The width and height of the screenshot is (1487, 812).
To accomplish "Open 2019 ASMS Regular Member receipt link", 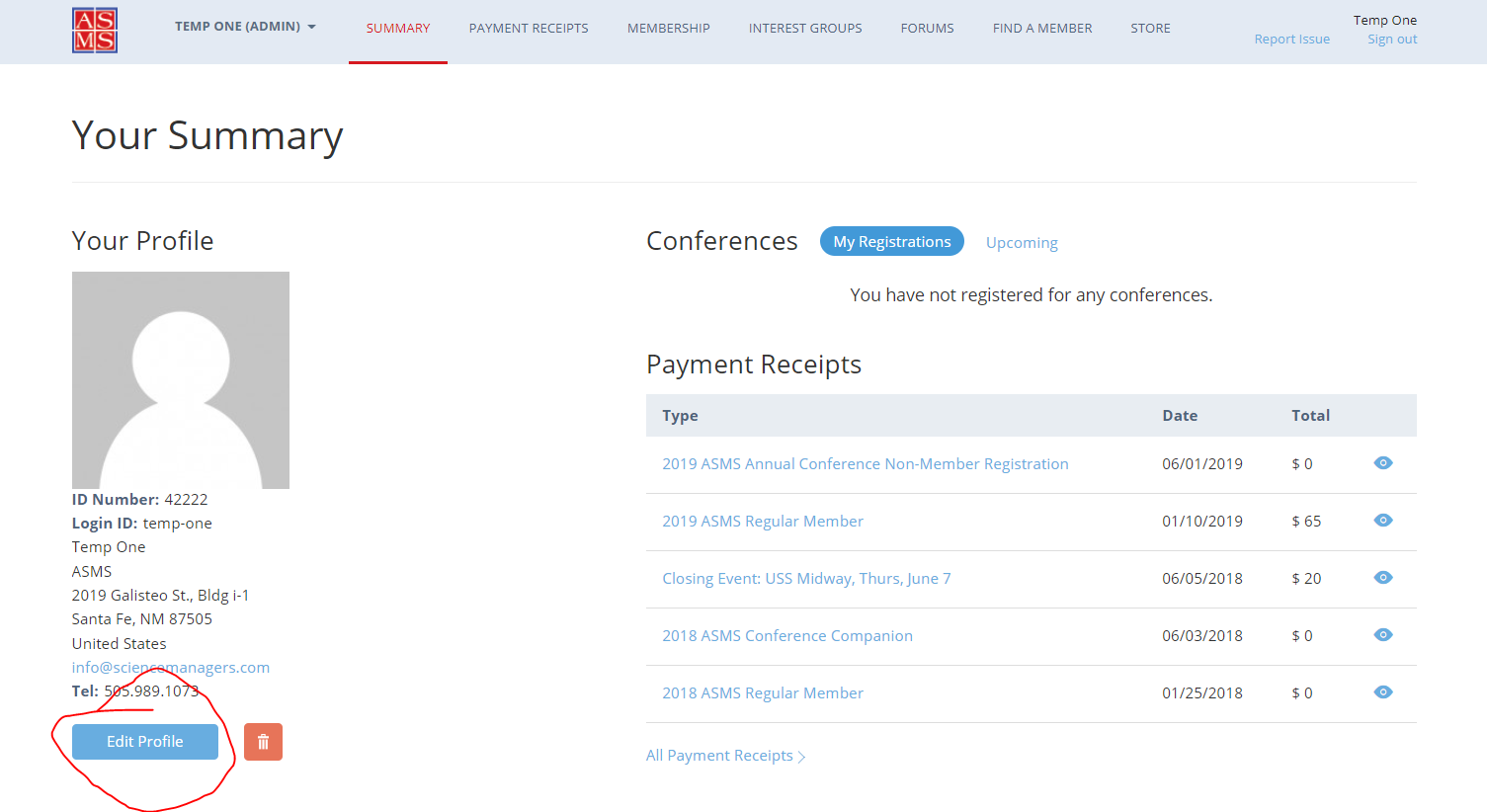I will [763, 522].
